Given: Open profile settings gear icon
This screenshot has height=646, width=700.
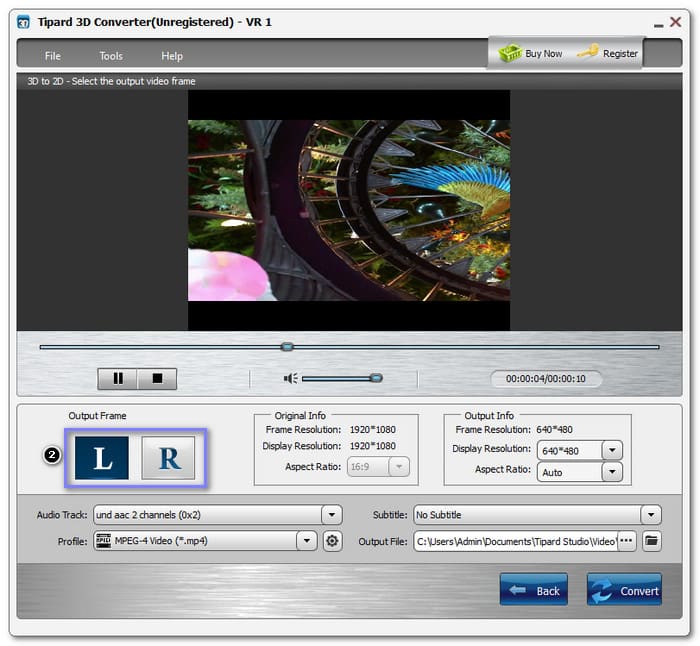Looking at the screenshot, I should click(x=333, y=541).
